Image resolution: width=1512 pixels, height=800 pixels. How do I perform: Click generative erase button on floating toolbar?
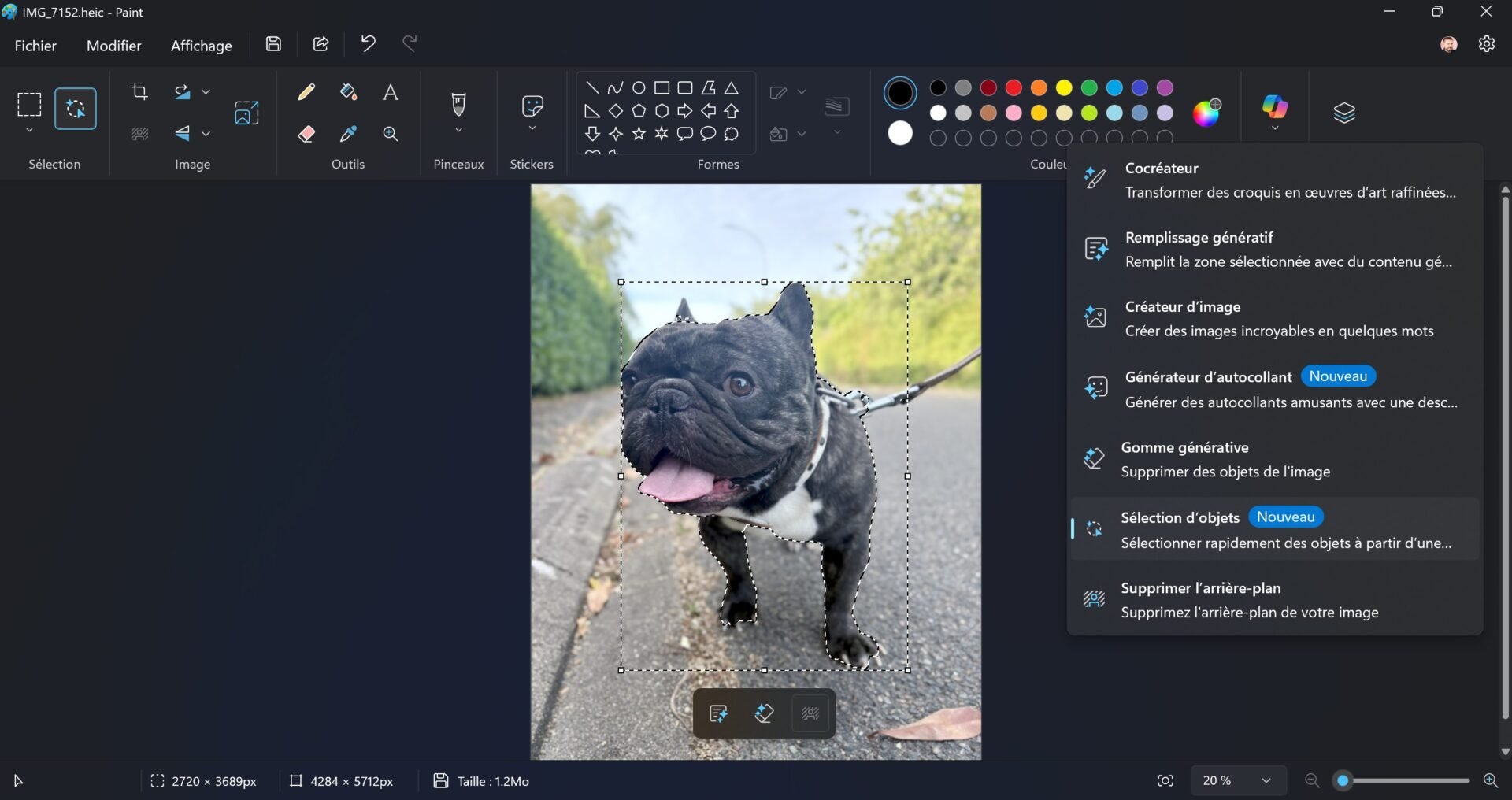click(764, 713)
